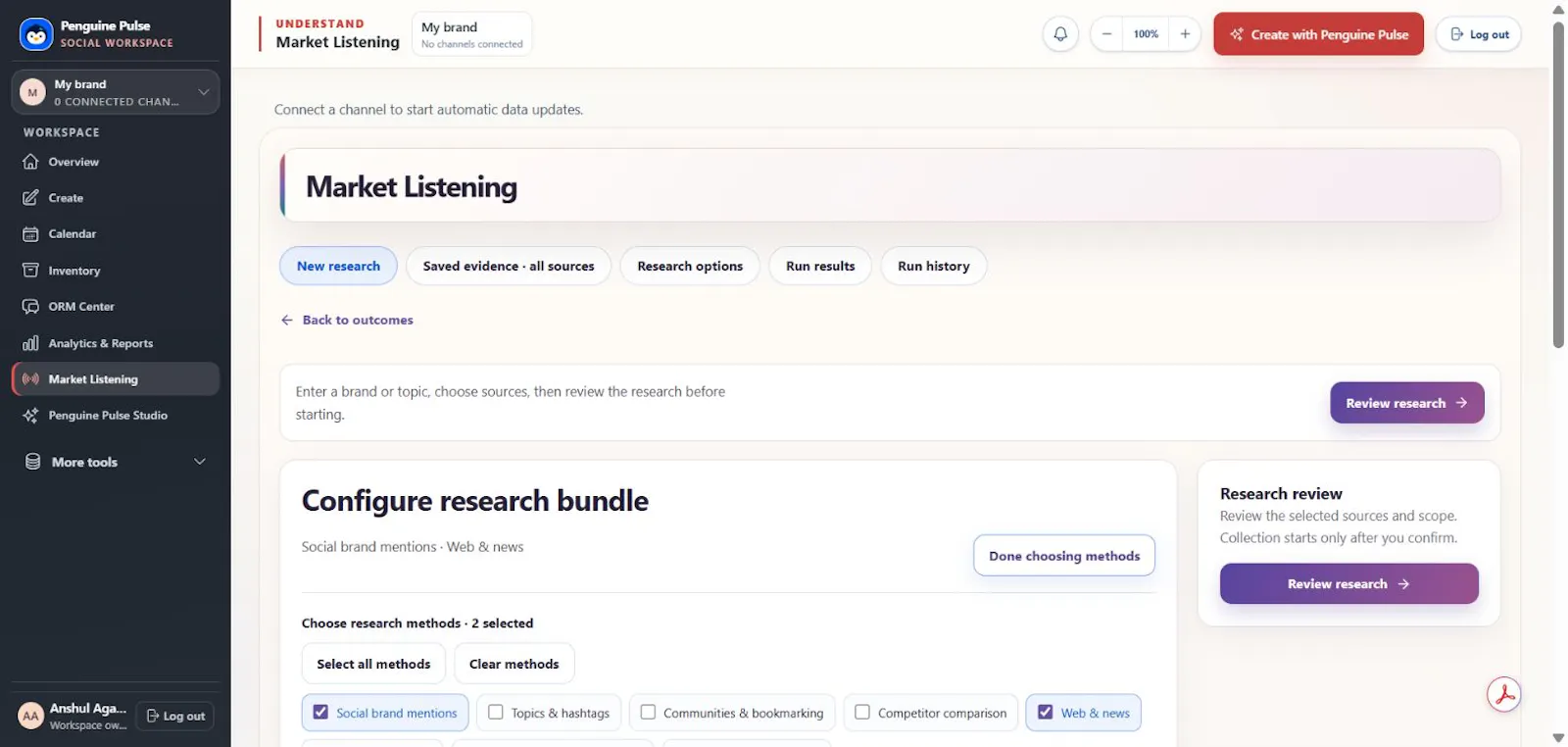Click the 100% zoom level indicator
The height and width of the screenshot is (747, 1568).
pos(1146,34)
